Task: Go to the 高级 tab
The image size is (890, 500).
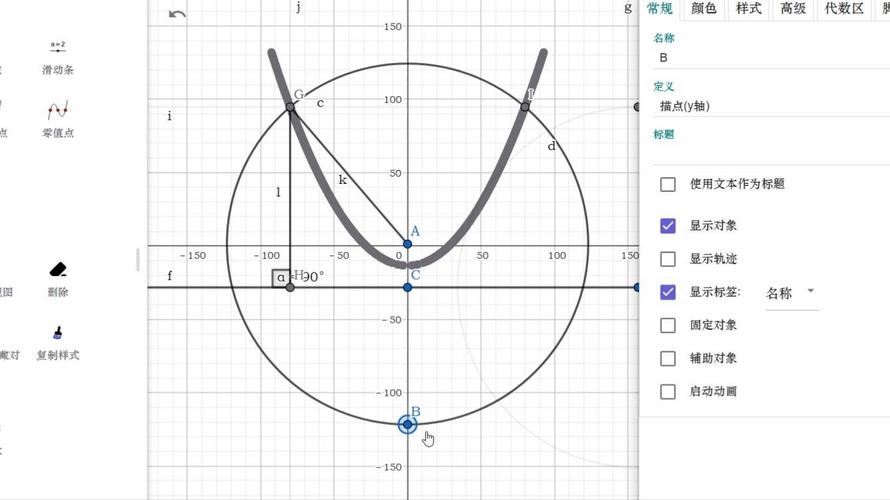Action: click(793, 9)
